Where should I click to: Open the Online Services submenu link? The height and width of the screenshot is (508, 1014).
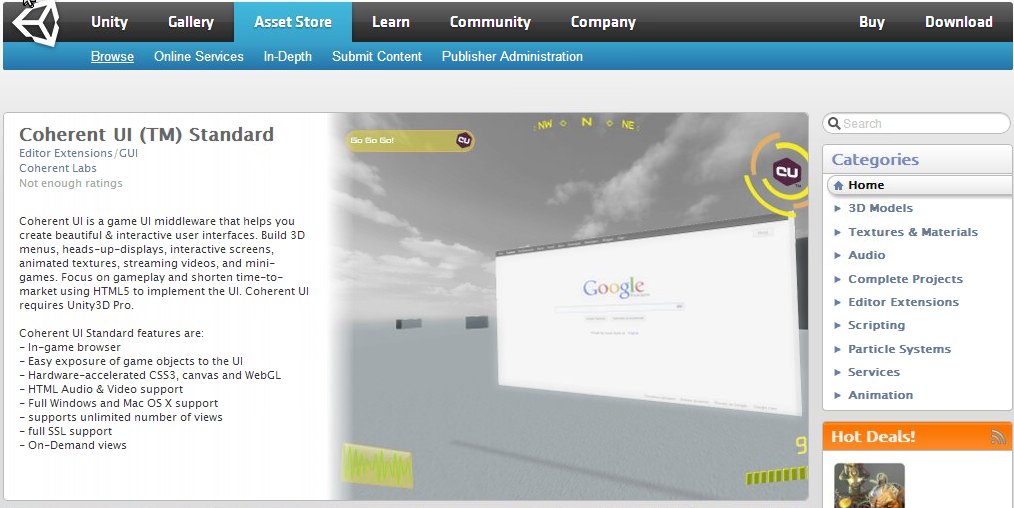pos(199,57)
